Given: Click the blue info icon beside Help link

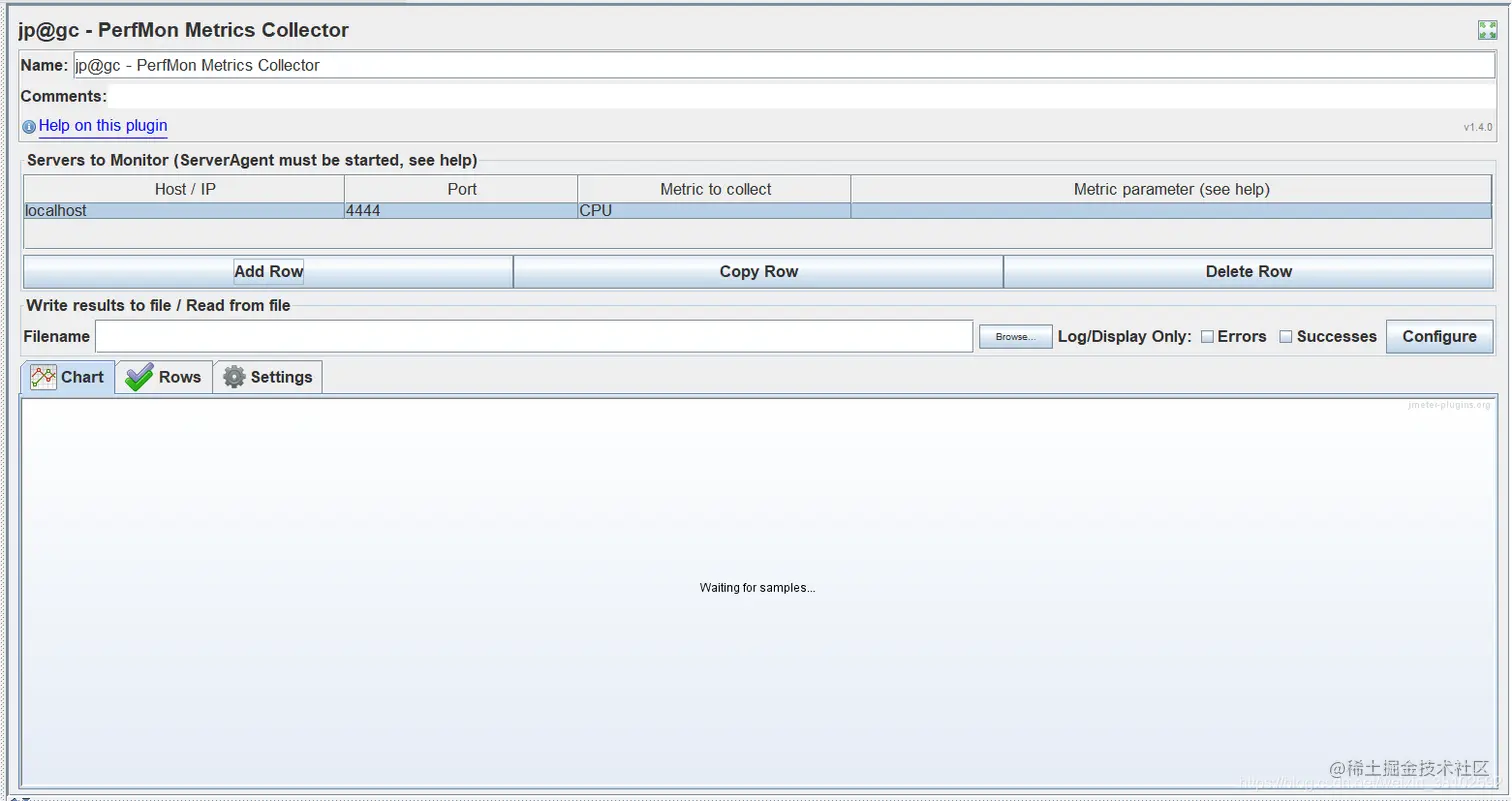Looking at the screenshot, I should pos(29,127).
